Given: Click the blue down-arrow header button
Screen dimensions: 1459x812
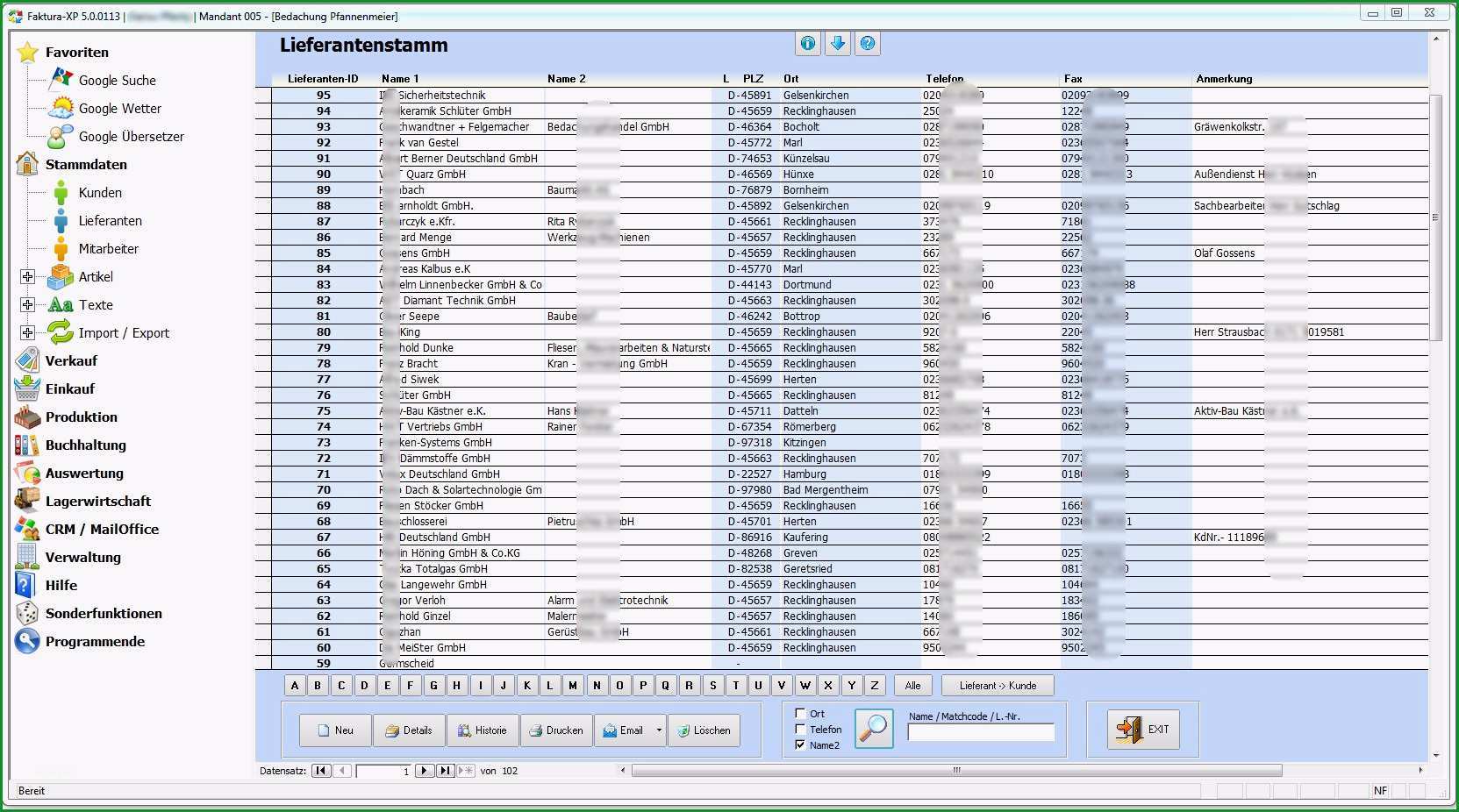Looking at the screenshot, I should click(838, 43).
